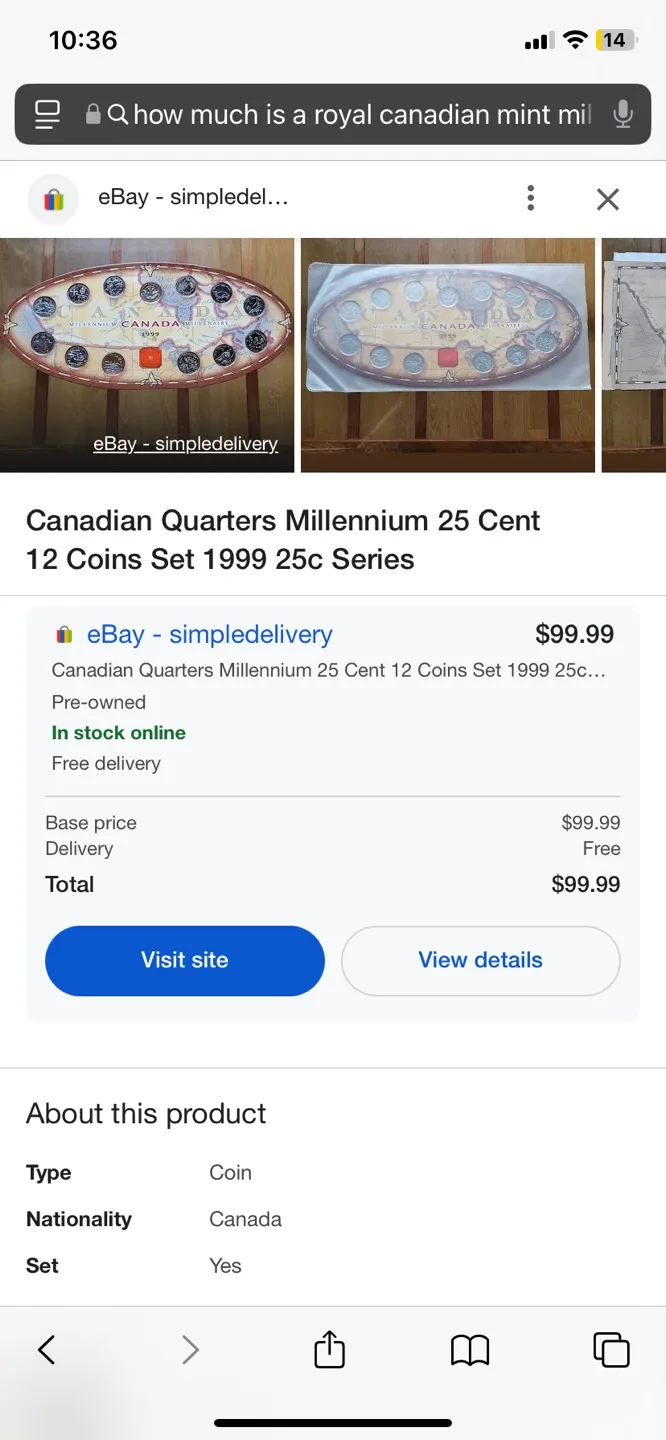This screenshot has height=1440, width=666.
Task: Open the second product photo
Action: tap(447, 354)
